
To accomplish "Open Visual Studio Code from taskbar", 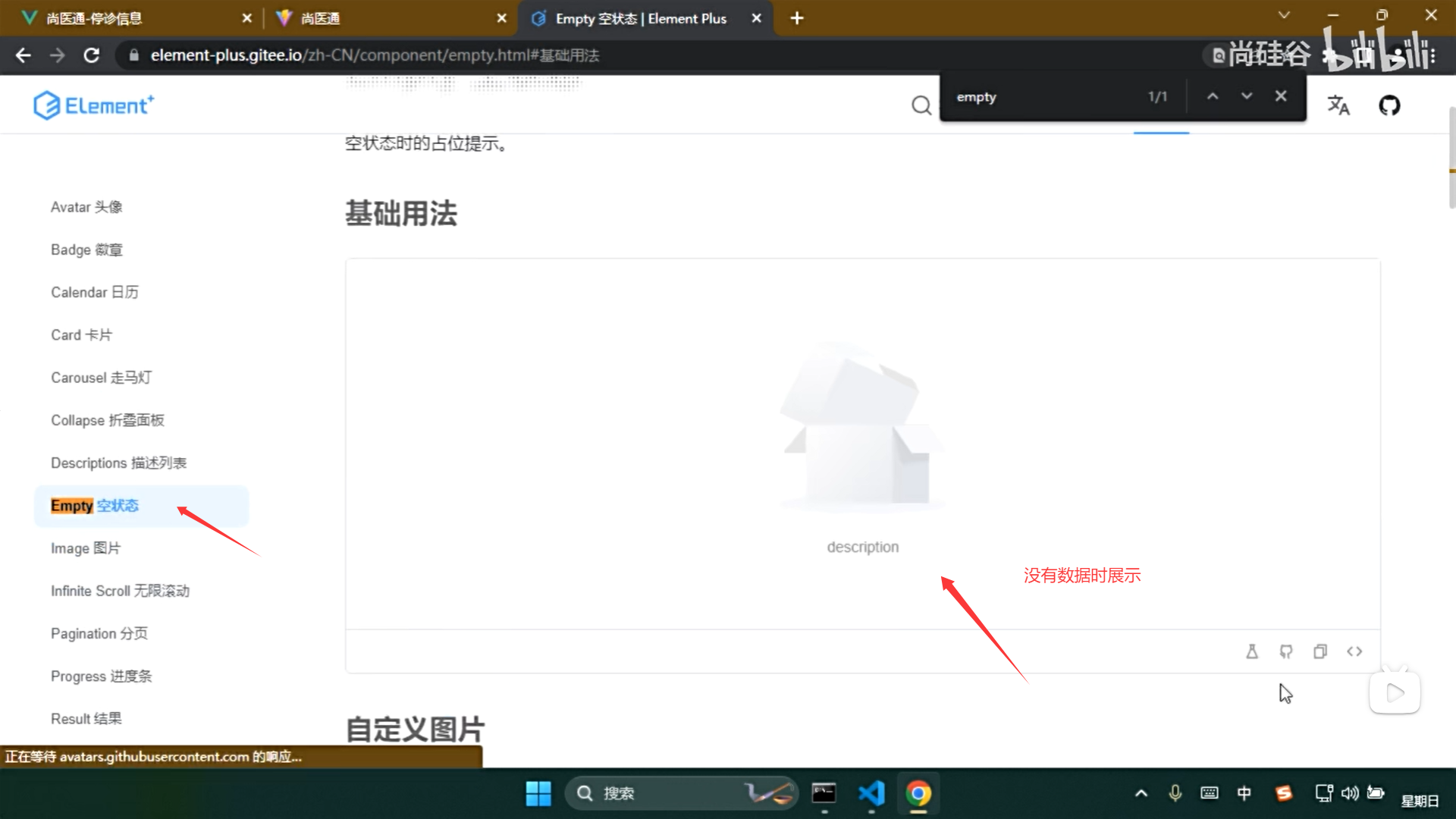I will click(871, 793).
